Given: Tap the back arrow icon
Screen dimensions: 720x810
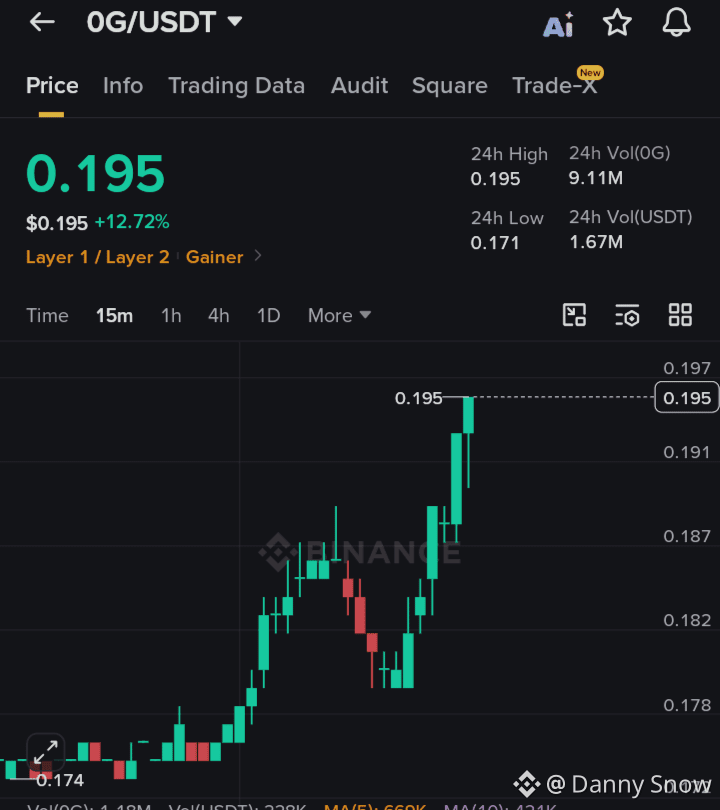Looking at the screenshot, I should [x=42, y=22].
